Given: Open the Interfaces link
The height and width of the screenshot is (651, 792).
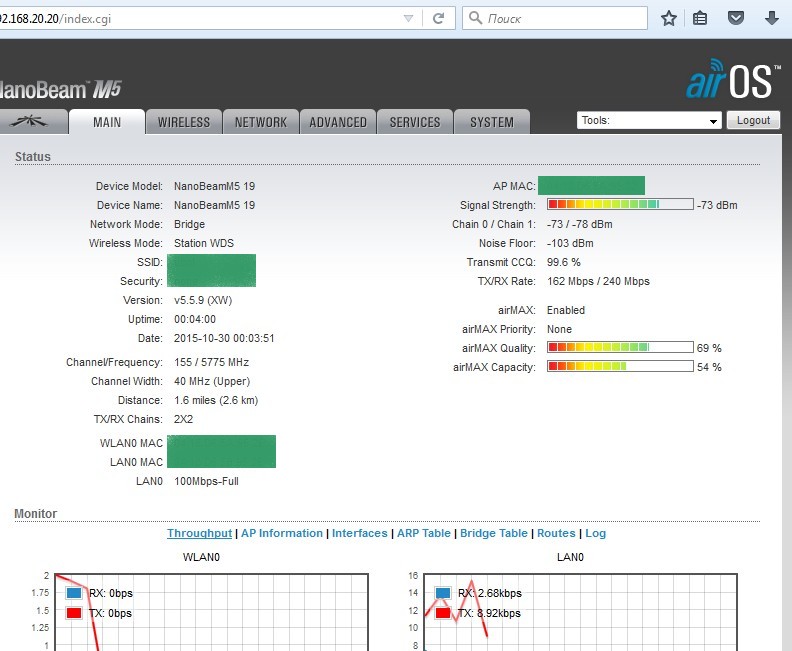Looking at the screenshot, I should [360, 533].
